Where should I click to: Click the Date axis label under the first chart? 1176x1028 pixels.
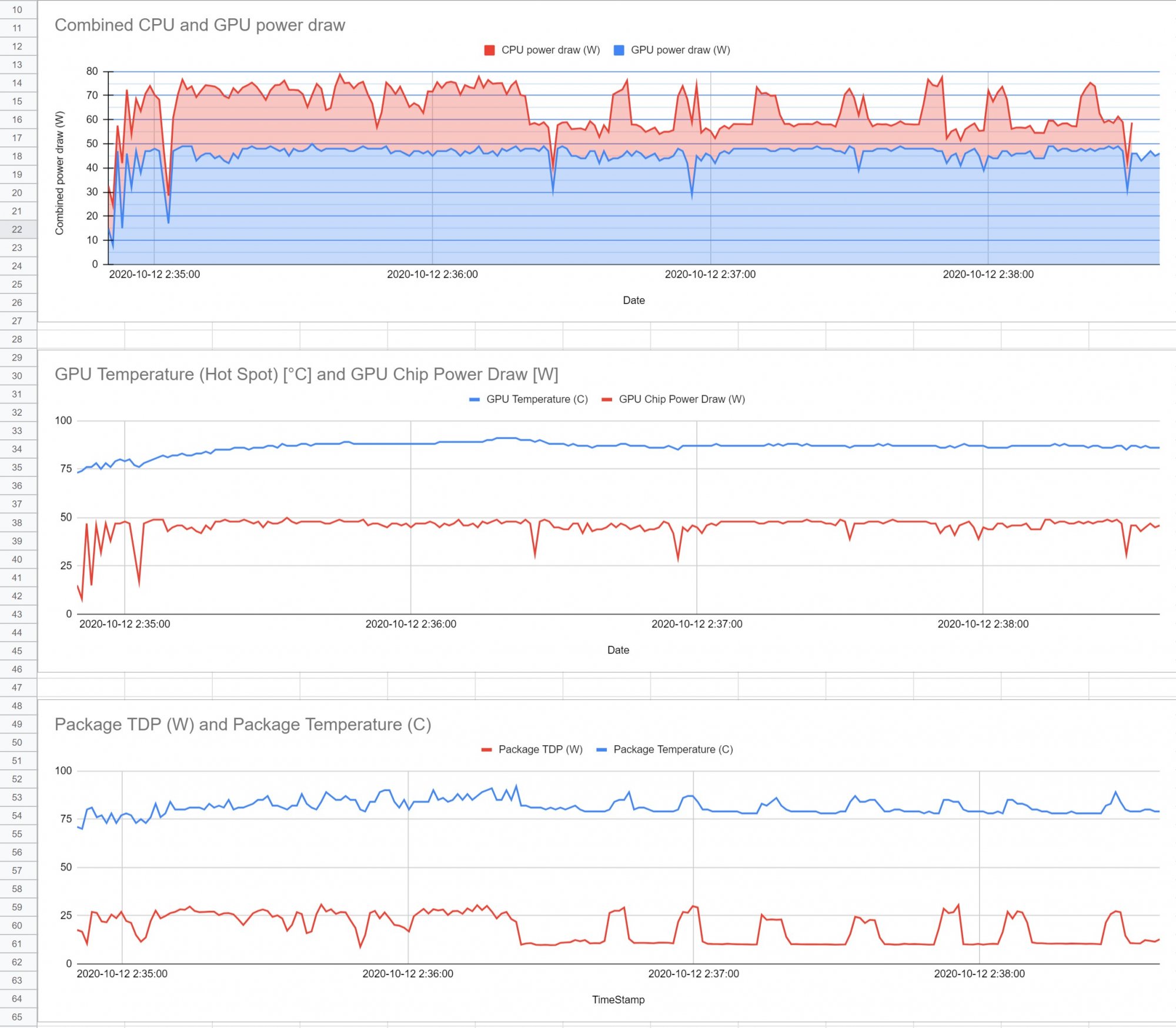pos(633,300)
